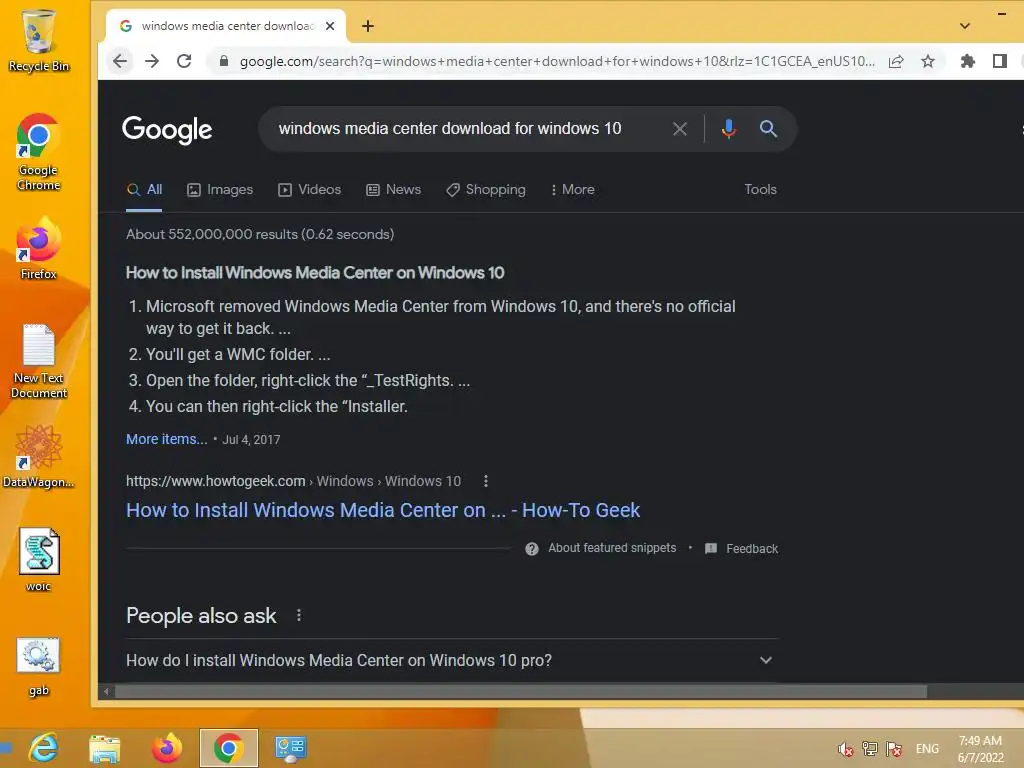Switch to Shopping results
Viewport: 1024px width, 768px height.
click(x=486, y=189)
